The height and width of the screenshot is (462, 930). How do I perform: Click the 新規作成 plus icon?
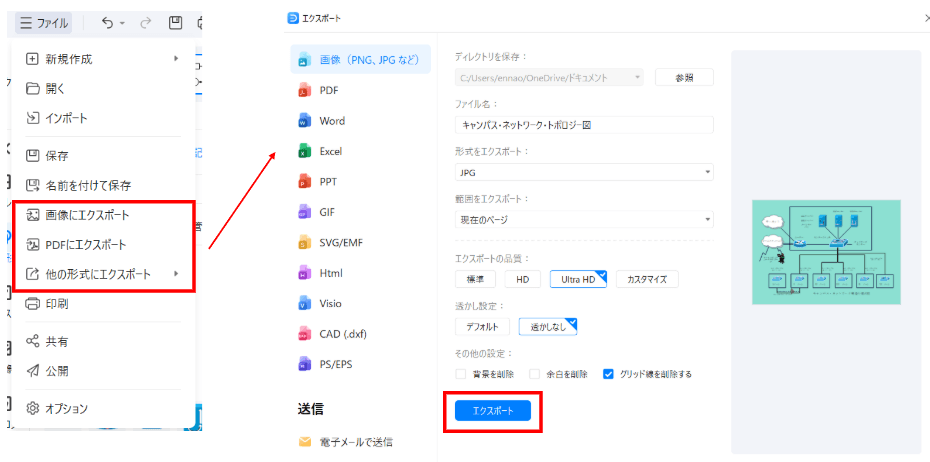(33, 59)
